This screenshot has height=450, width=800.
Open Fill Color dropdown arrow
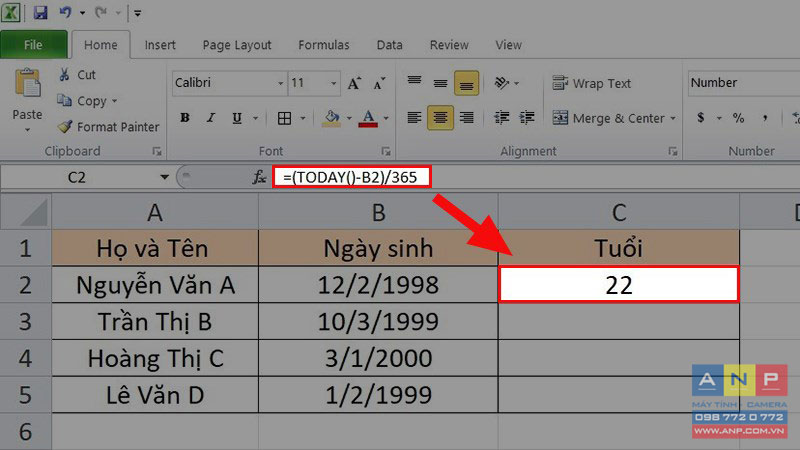click(349, 118)
